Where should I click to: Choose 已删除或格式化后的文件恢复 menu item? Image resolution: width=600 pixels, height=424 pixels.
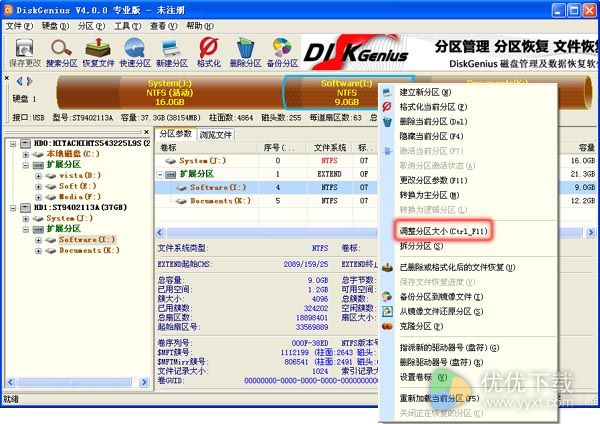coord(468,267)
